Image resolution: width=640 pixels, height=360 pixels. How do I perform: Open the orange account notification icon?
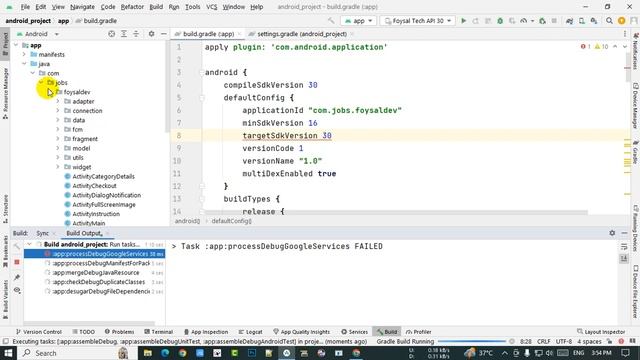tap(622, 21)
